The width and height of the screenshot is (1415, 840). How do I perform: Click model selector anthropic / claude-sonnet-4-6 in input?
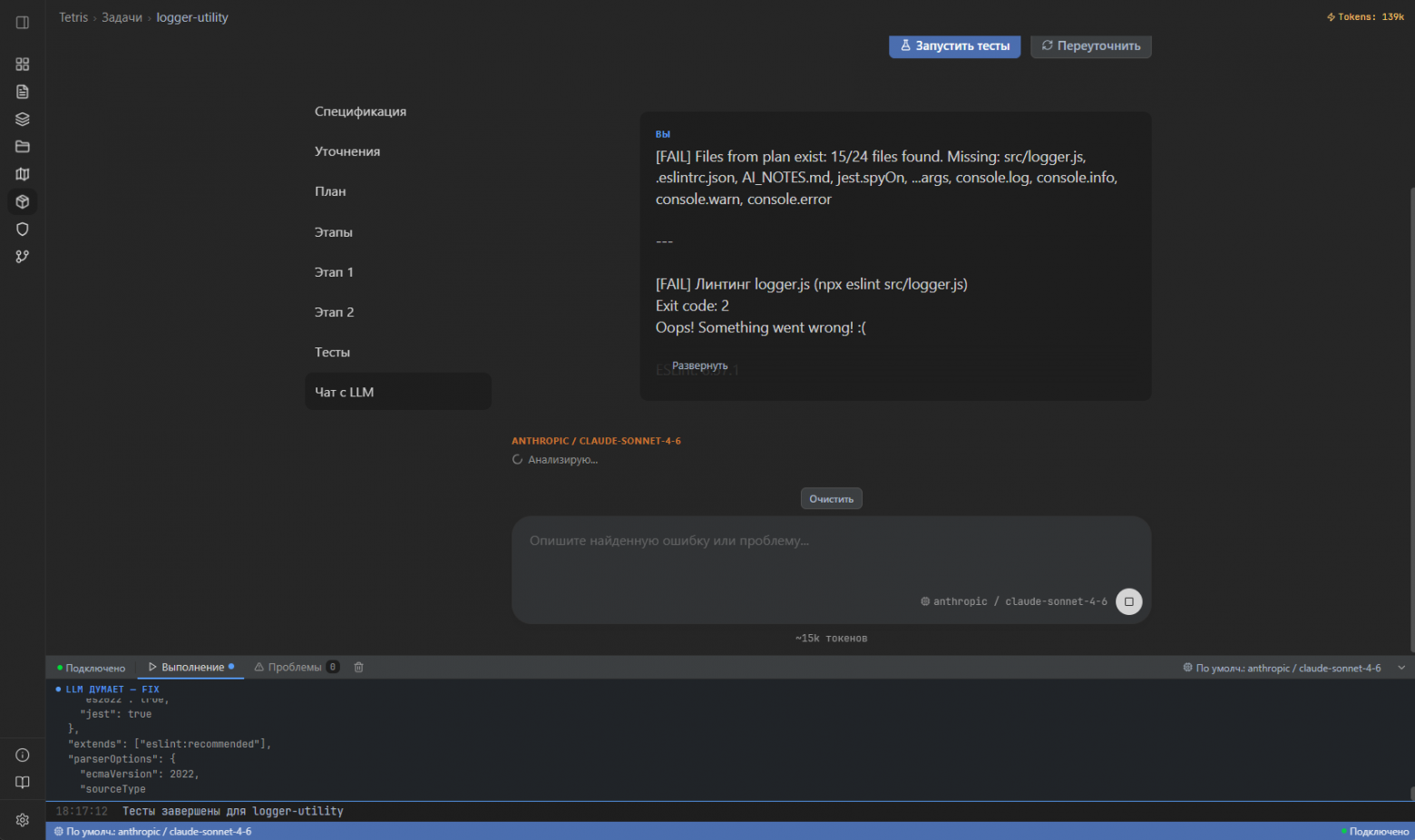(x=1014, y=601)
